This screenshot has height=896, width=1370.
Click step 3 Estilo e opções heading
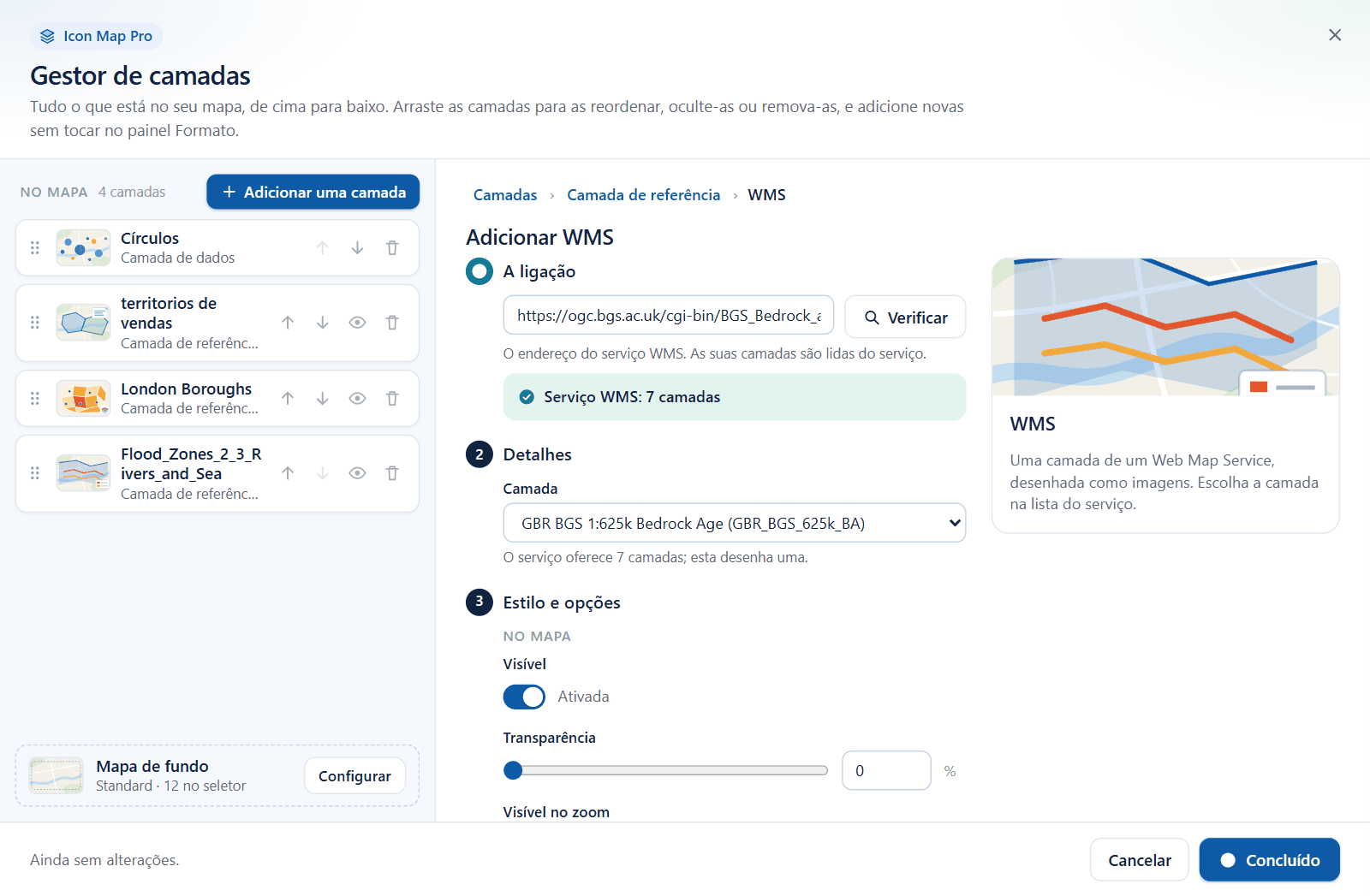tap(562, 602)
